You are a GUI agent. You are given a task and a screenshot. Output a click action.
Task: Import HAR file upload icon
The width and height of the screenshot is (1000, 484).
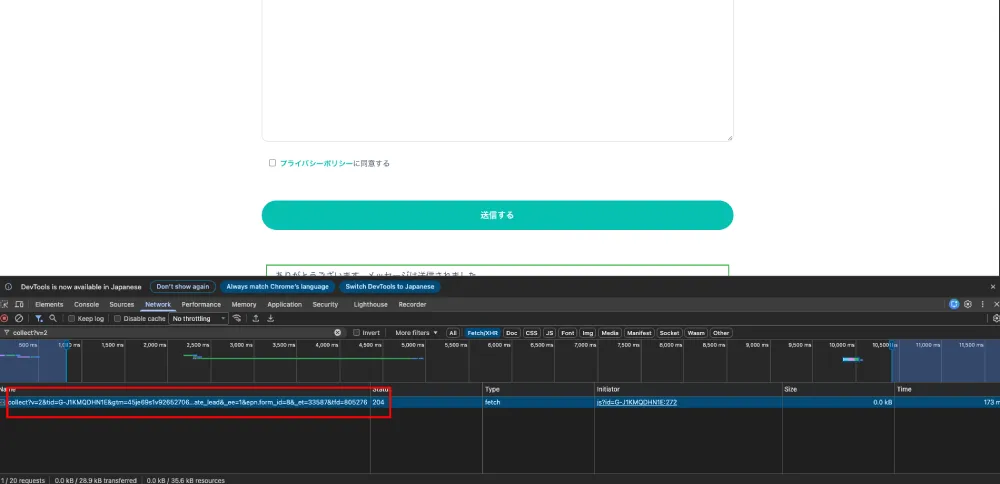click(x=256, y=318)
